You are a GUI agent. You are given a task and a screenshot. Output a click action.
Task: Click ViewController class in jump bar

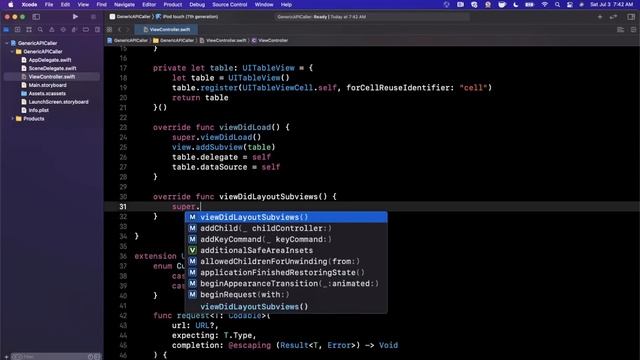(270, 40)
